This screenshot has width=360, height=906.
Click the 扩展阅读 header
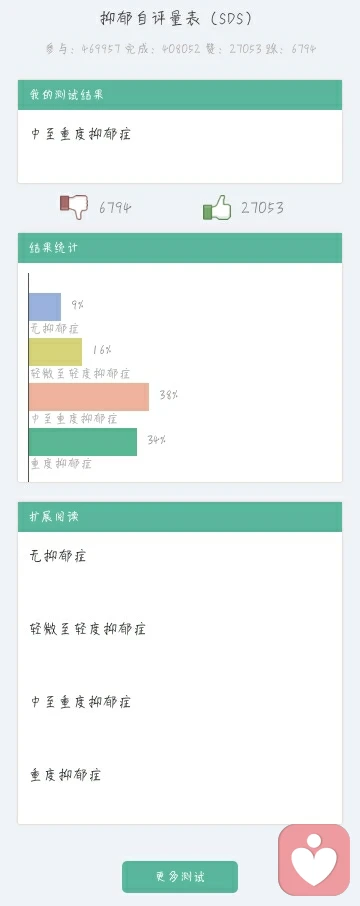coord(180,517)
